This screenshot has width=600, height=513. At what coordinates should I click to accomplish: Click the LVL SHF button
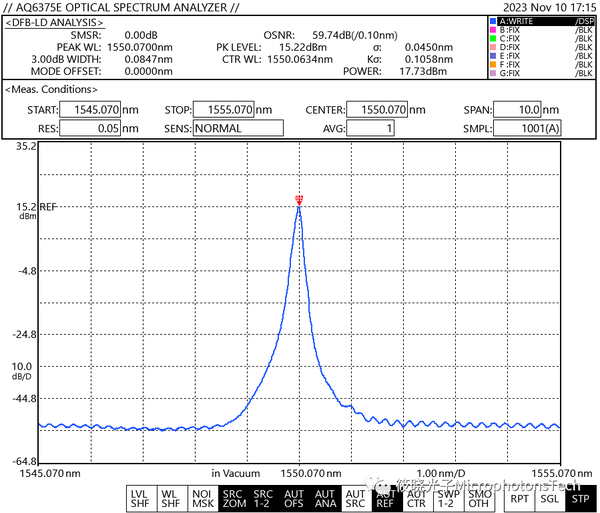click(x=141, y=498)
